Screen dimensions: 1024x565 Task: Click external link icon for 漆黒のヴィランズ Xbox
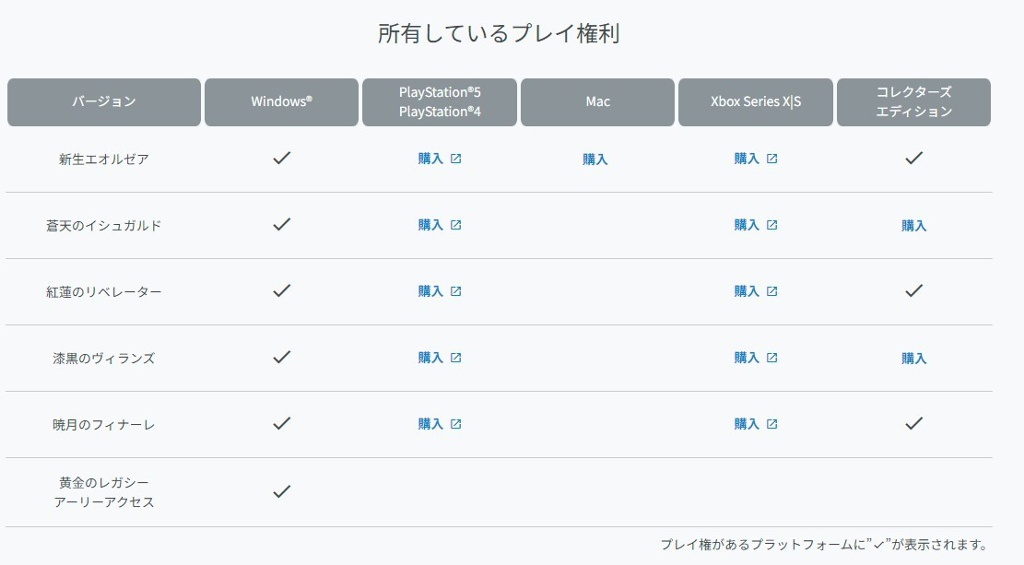point(772,357)
